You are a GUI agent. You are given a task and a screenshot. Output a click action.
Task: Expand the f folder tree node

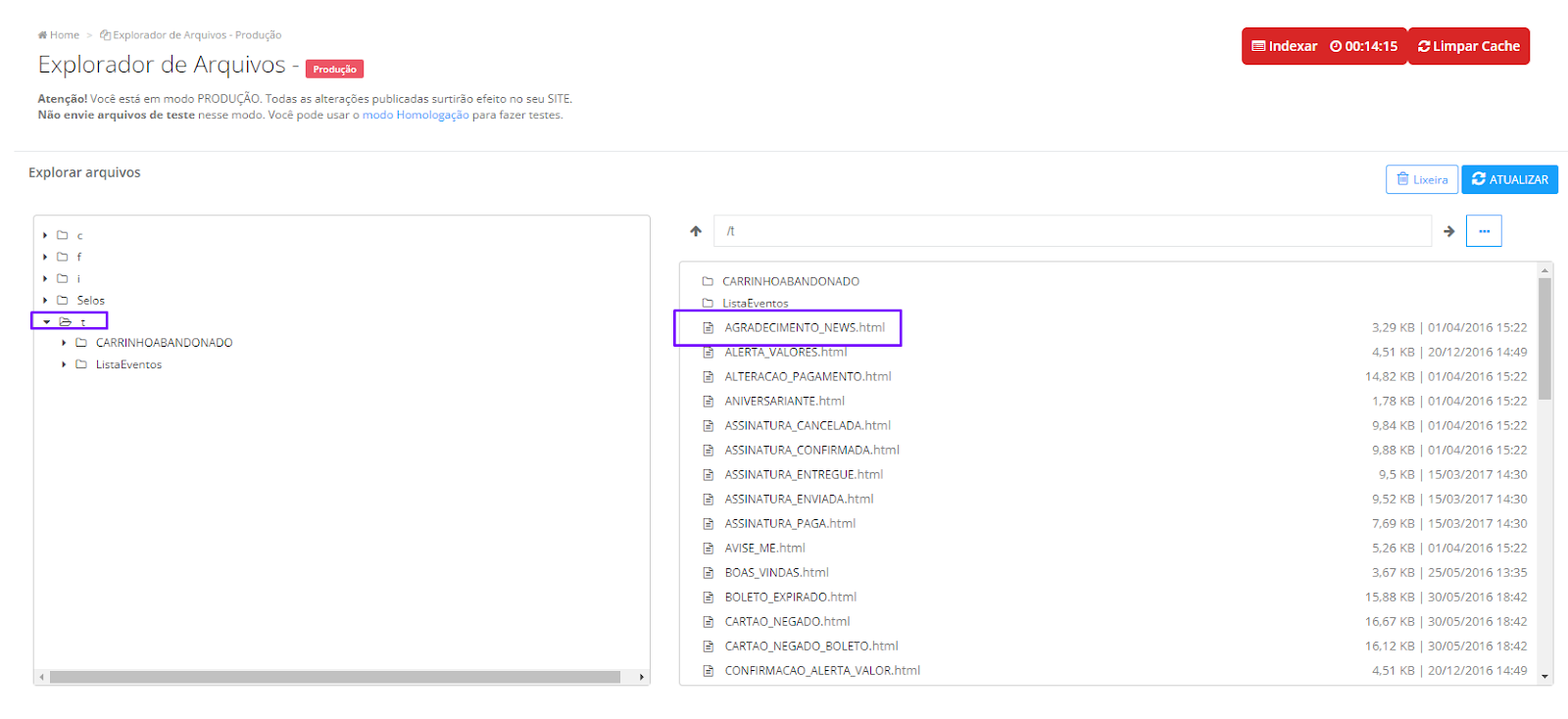[x=45, y=257]
